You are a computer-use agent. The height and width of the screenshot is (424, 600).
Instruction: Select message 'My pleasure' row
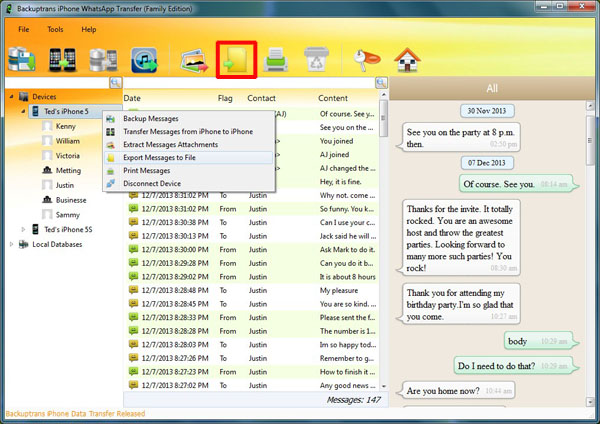tap(252, 290)
